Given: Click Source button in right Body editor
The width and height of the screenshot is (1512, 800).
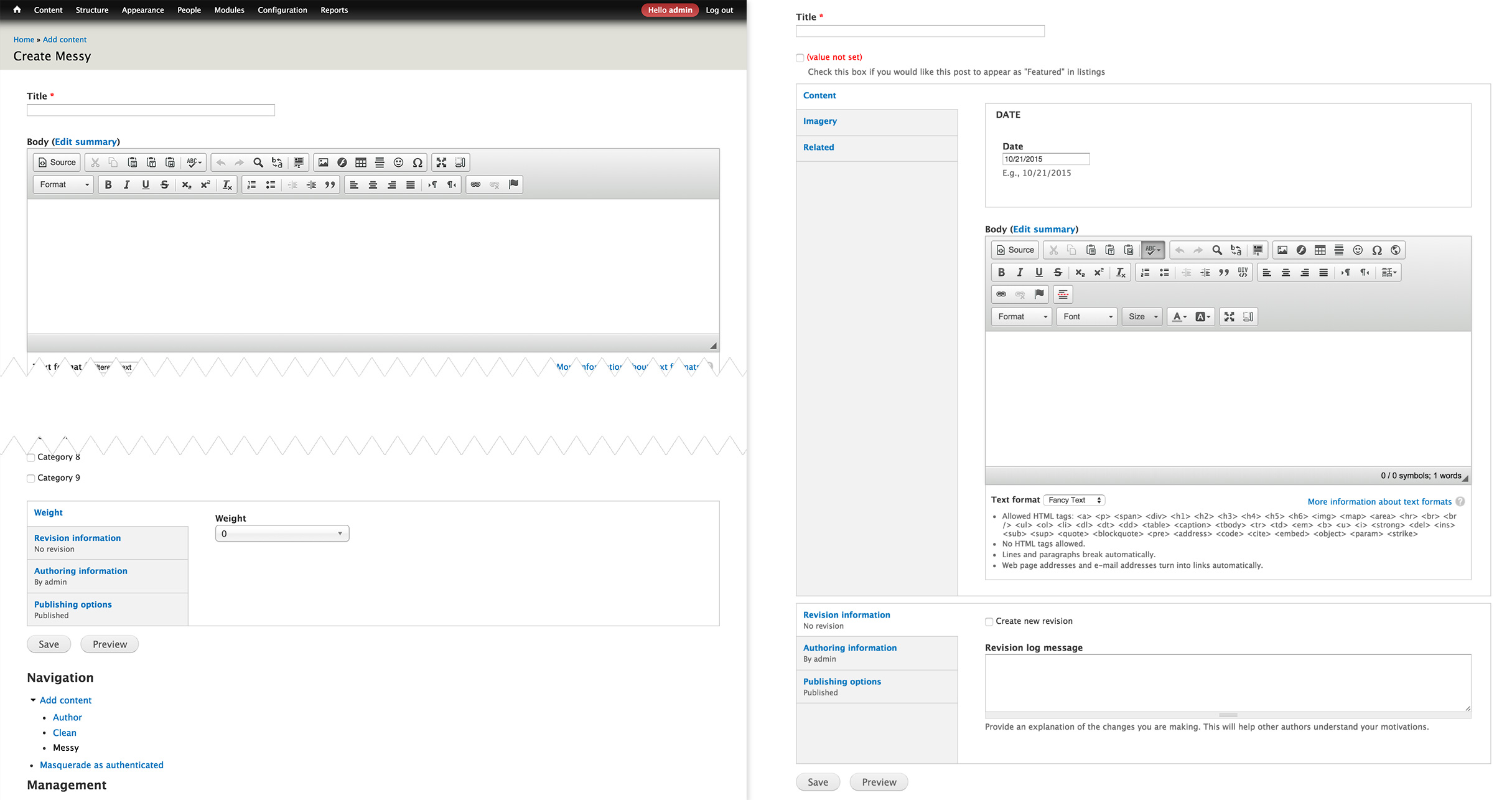Looking at the screenshot, I should click(1015, 250).
